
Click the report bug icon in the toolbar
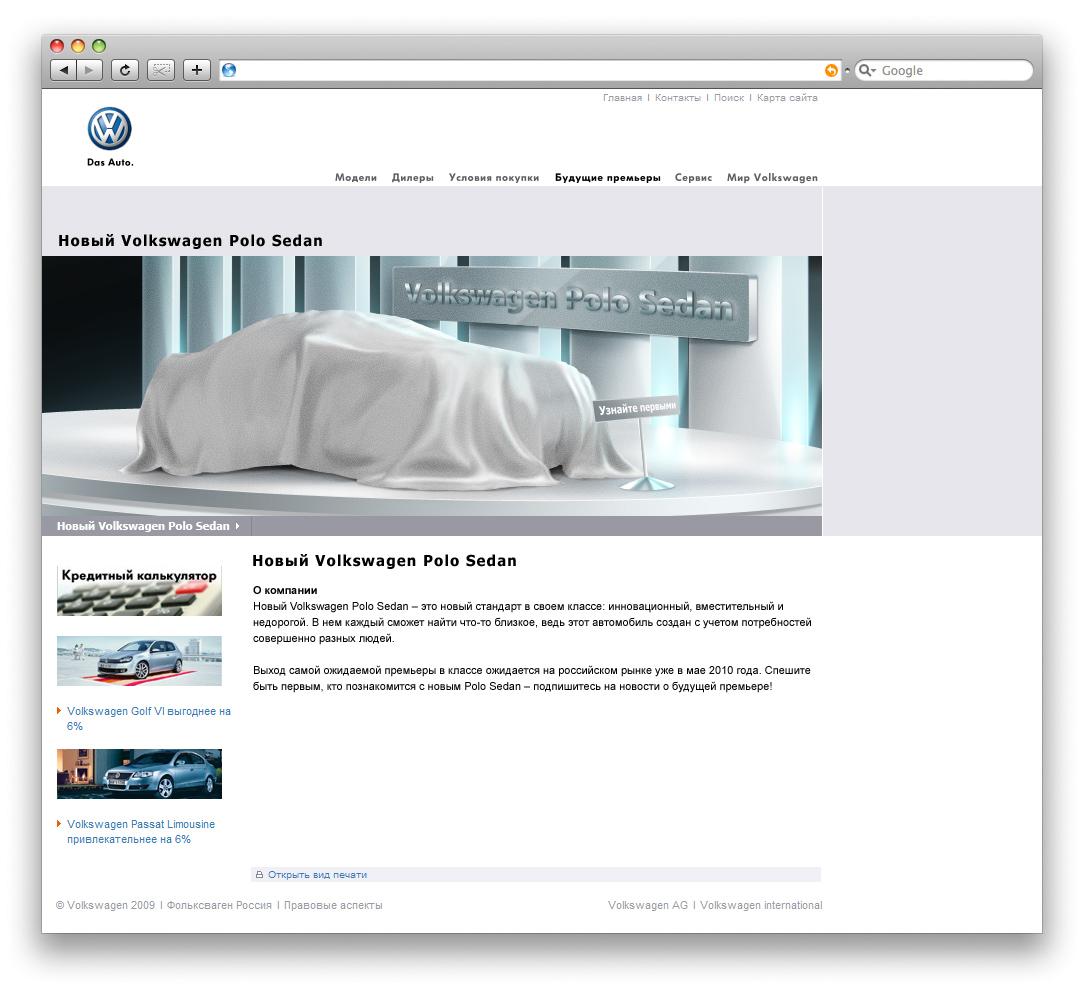point(160,70)
